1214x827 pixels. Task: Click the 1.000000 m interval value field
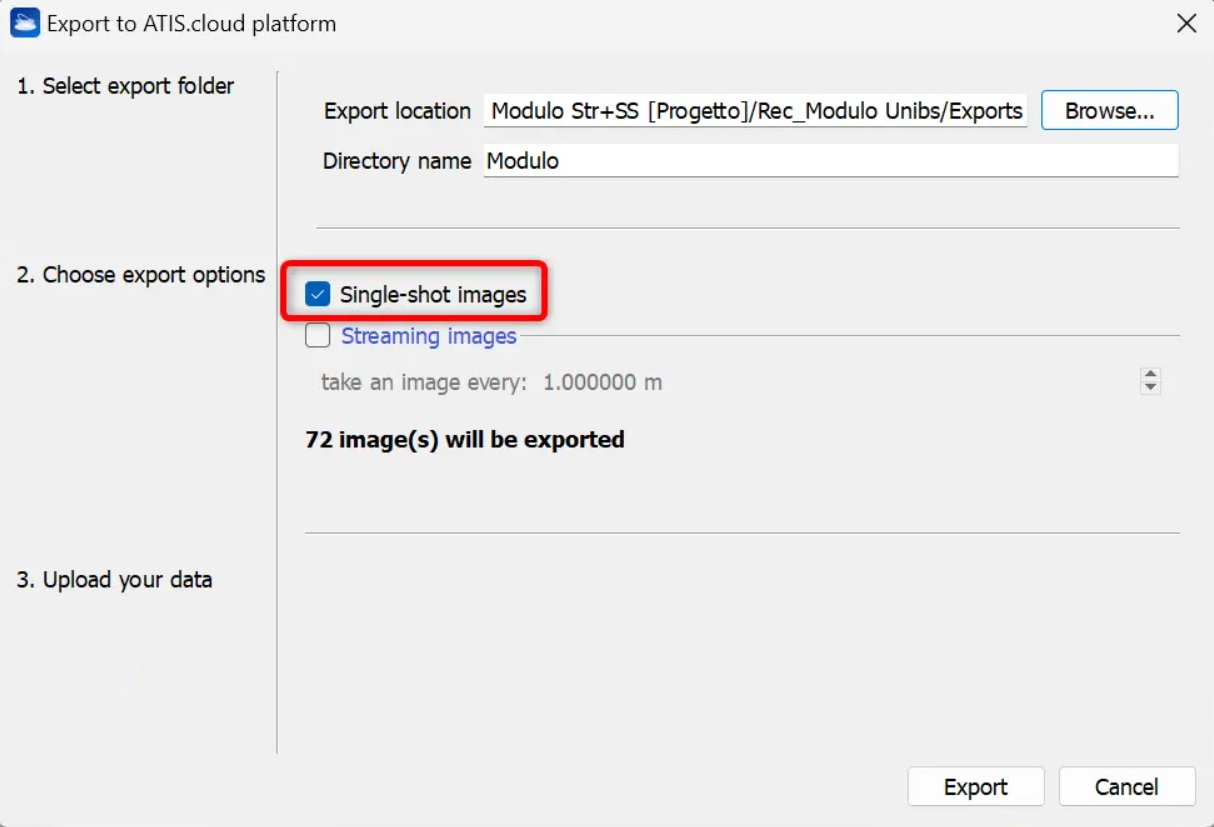[x=602, y=382]
